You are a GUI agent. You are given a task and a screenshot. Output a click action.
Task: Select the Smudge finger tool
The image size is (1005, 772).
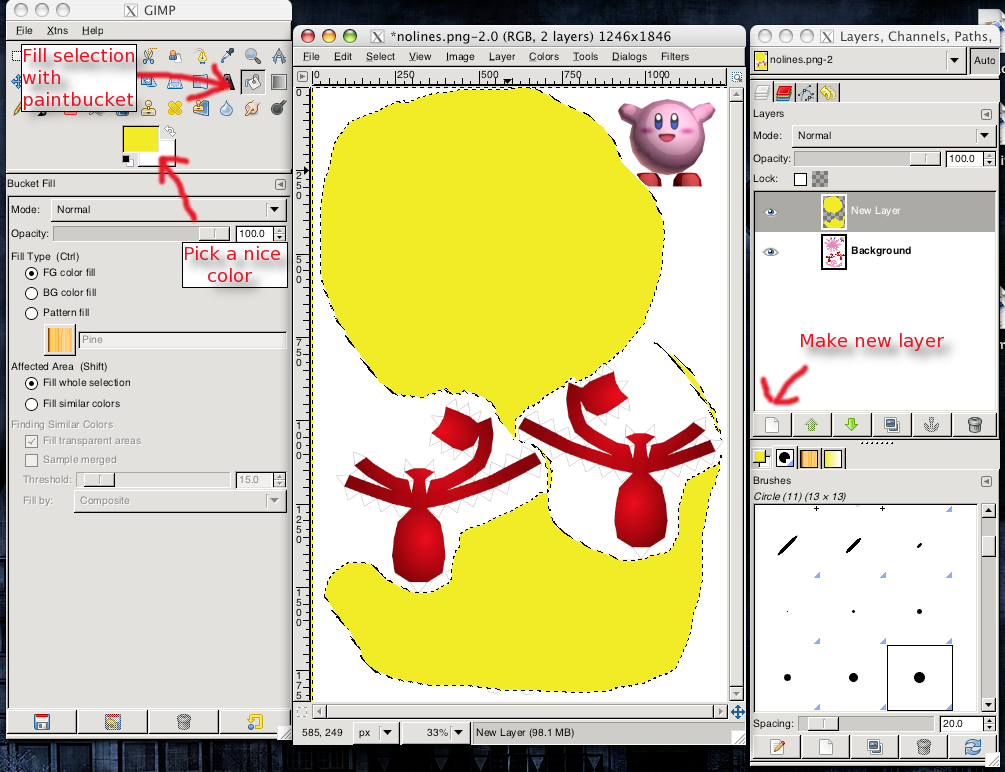(x=253, y=108)
